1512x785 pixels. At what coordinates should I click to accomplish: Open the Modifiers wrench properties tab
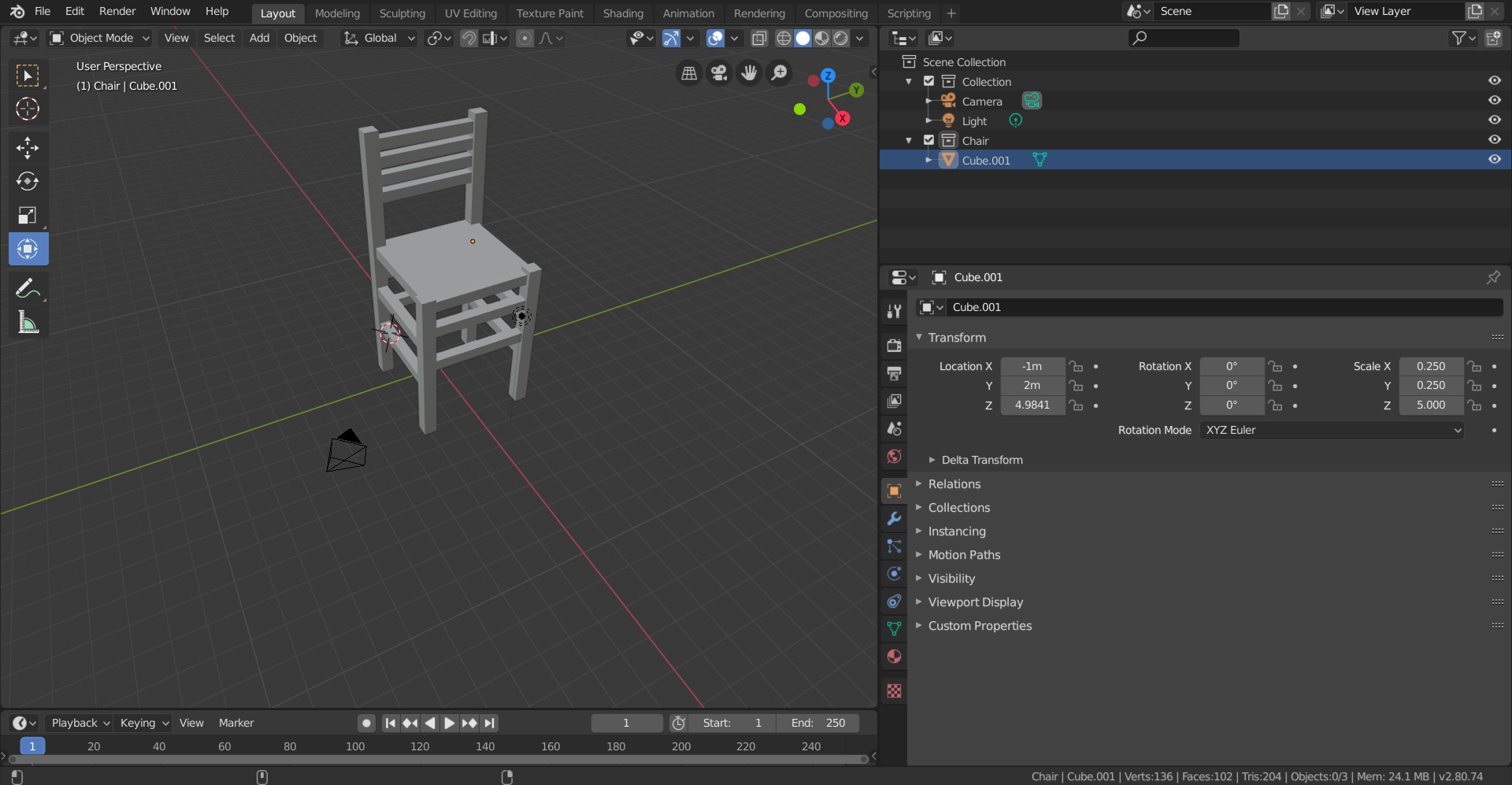894,519
